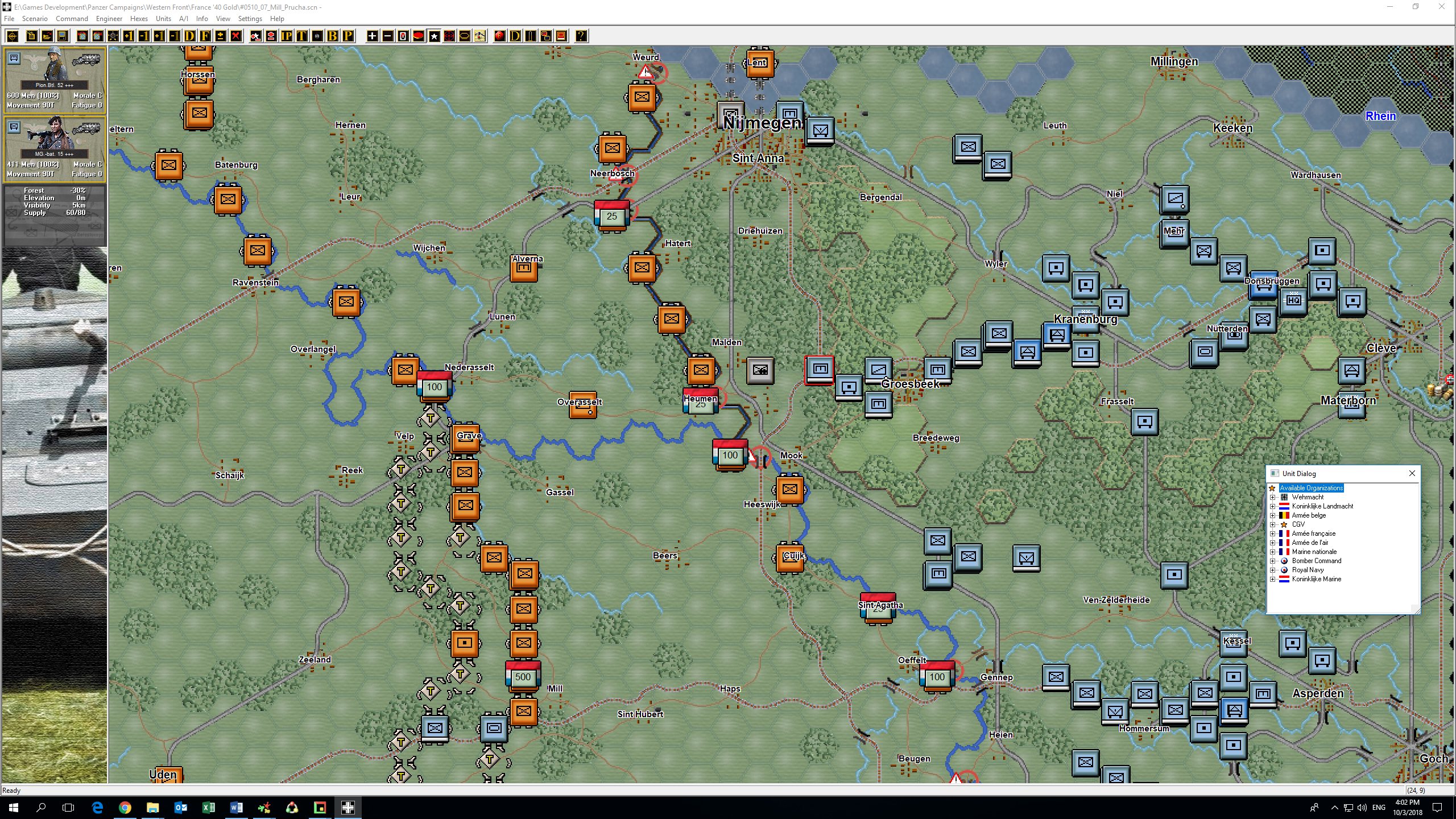Expand the Armée de l'air node
This screenshot has width=1456, height=819.
[x=1273, y=543]
